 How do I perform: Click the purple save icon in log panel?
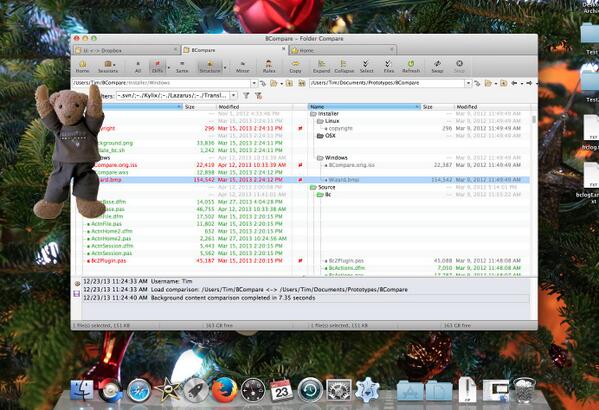pyautogui.click(x=76, y=293)
